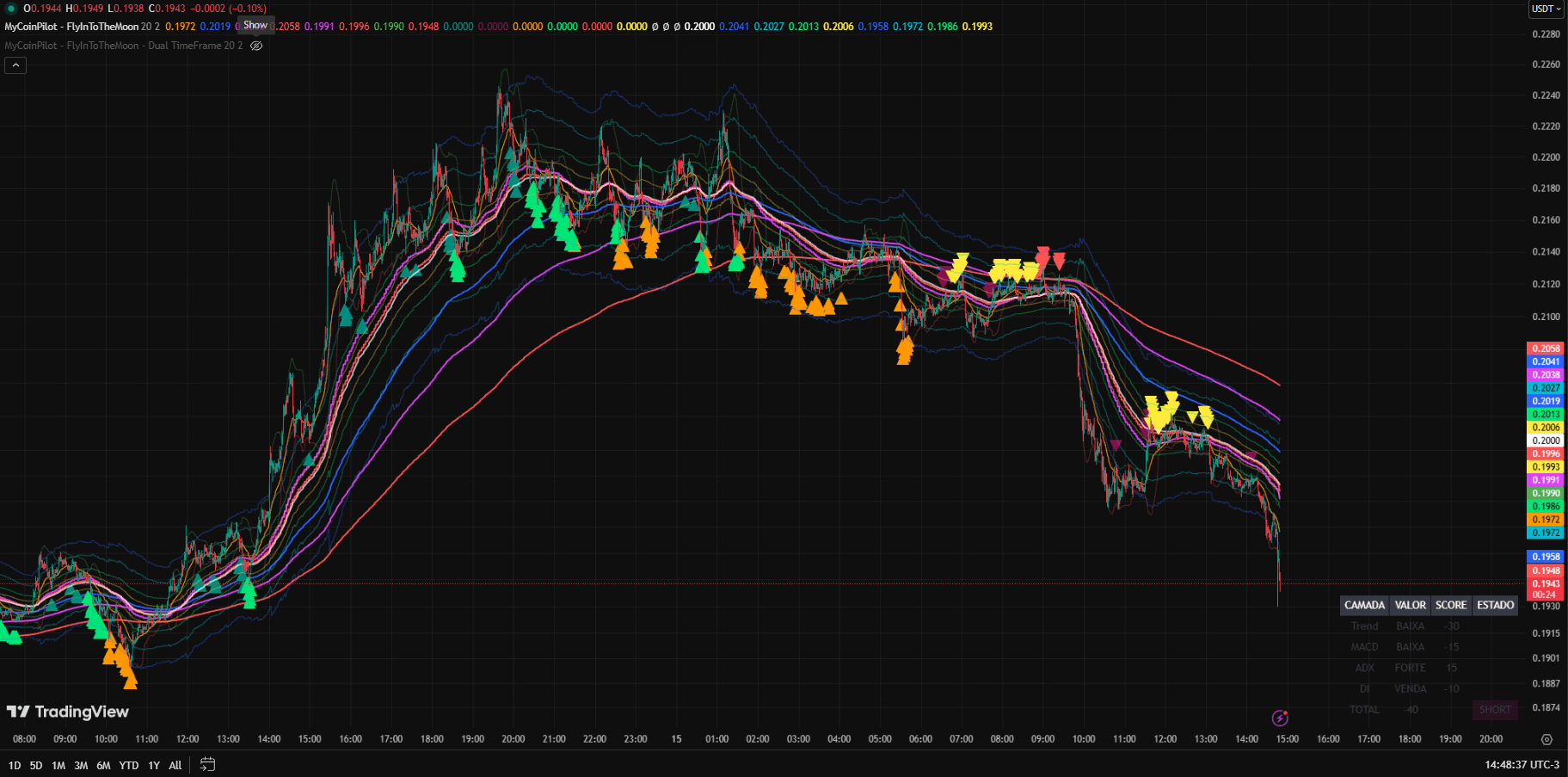
Task: Select the 1Y date range
Action: [154, 765]
